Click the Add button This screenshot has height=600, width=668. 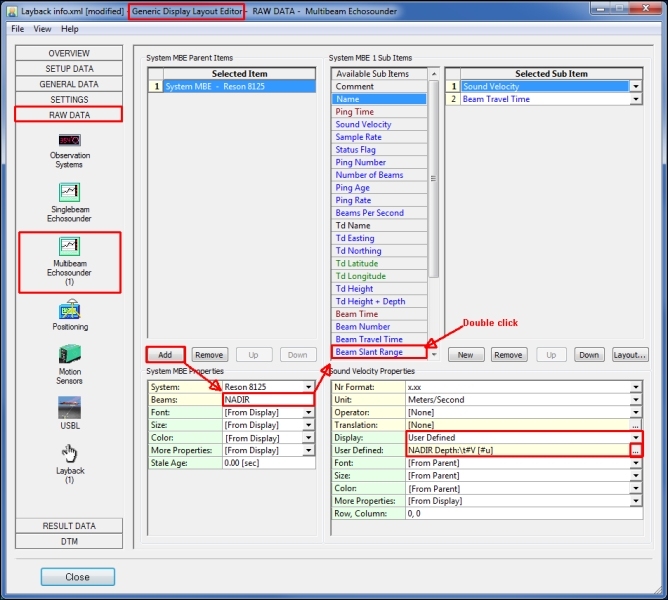pos(165,354)
